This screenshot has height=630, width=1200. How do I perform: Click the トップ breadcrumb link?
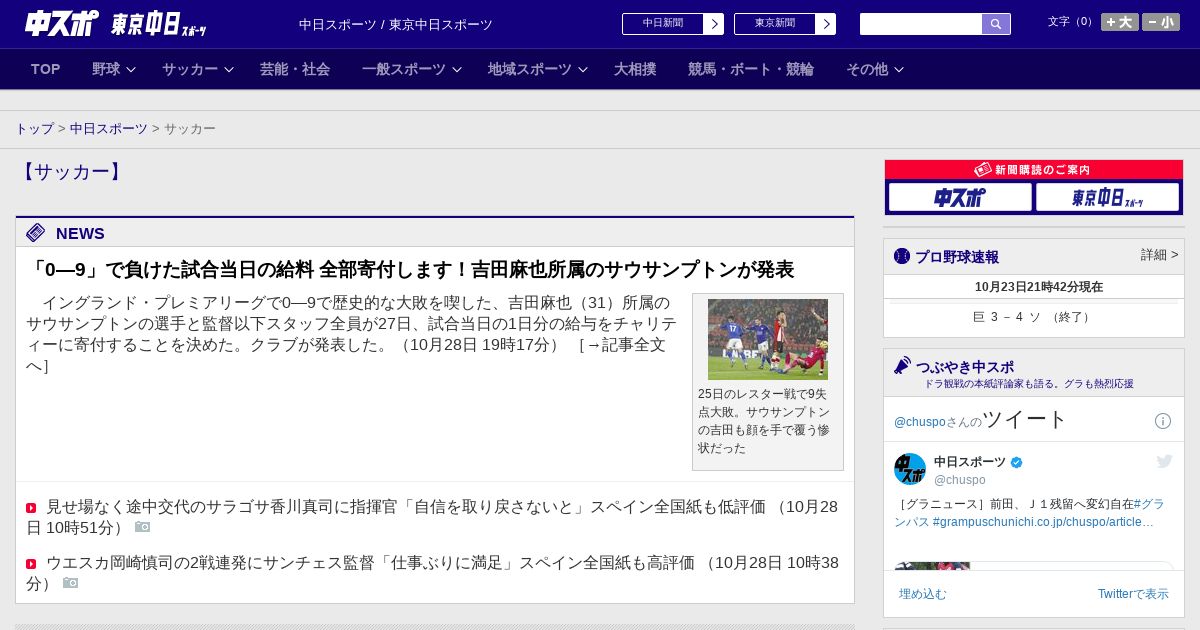click(34, 129)
